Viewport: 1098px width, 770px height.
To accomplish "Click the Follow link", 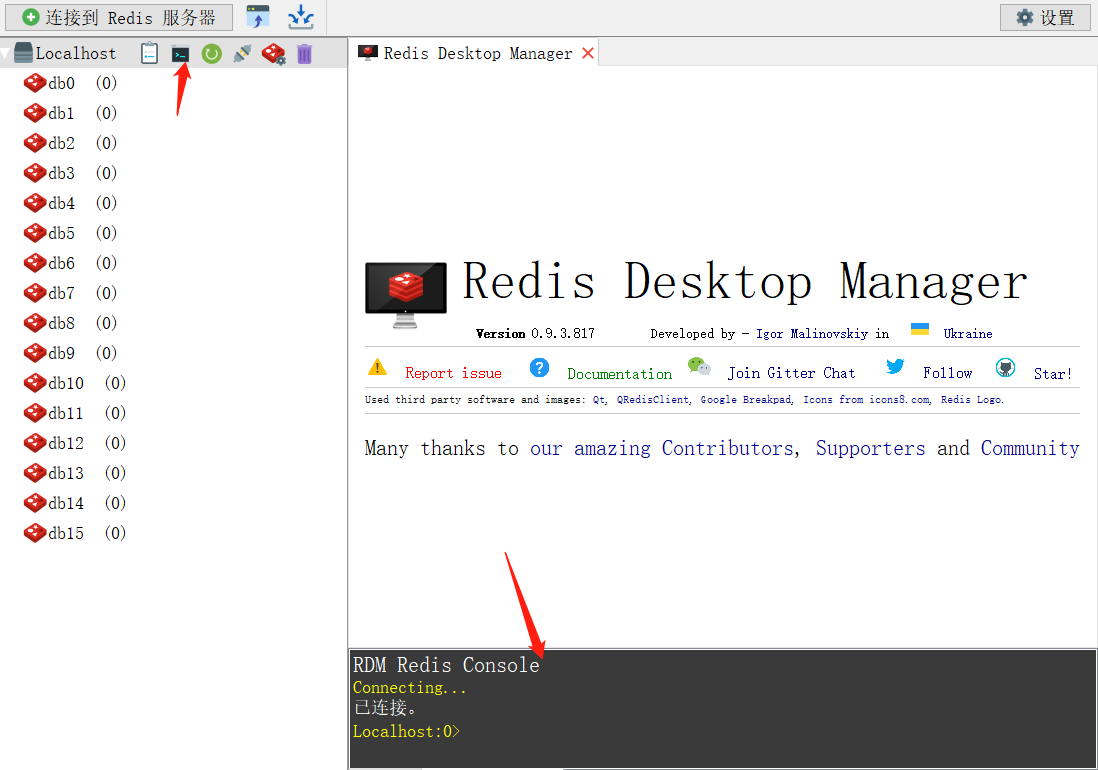I will pyautogui.click(x=947, y=373).
